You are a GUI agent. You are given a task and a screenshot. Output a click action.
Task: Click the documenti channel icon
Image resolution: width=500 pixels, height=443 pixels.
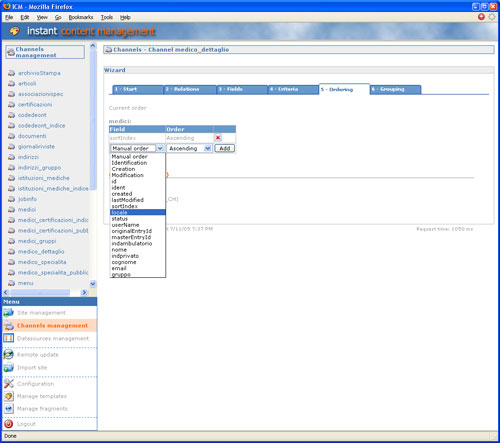coord(12,136)
